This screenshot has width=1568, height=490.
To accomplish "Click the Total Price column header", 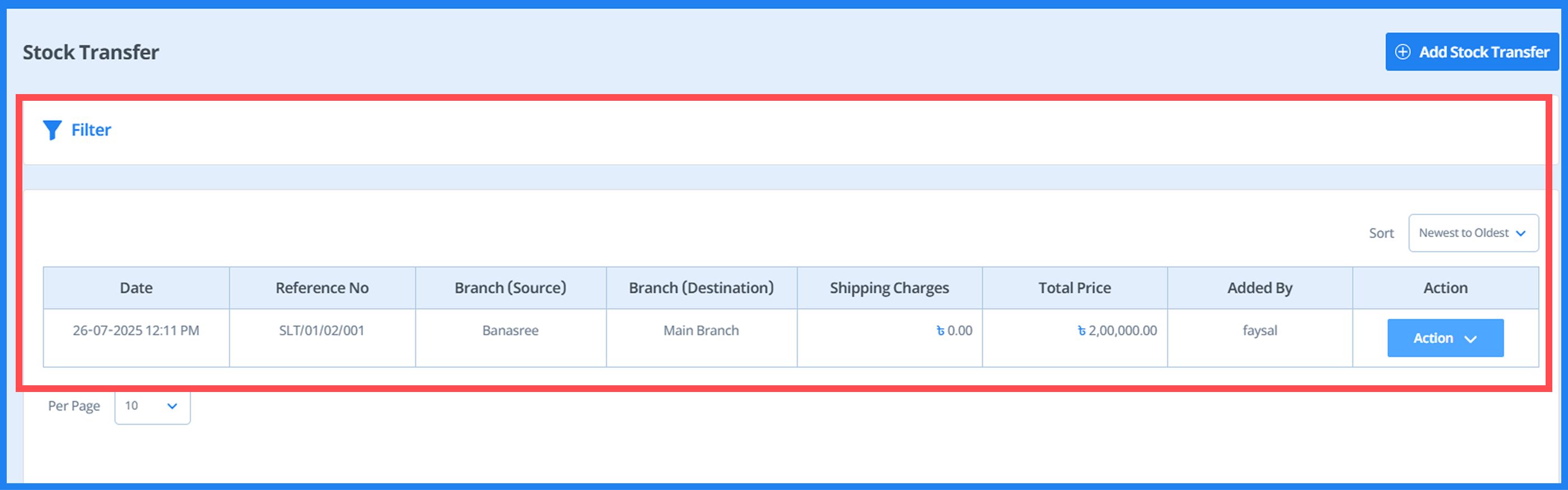I will pyautogui.click(x=1074, y=288).
